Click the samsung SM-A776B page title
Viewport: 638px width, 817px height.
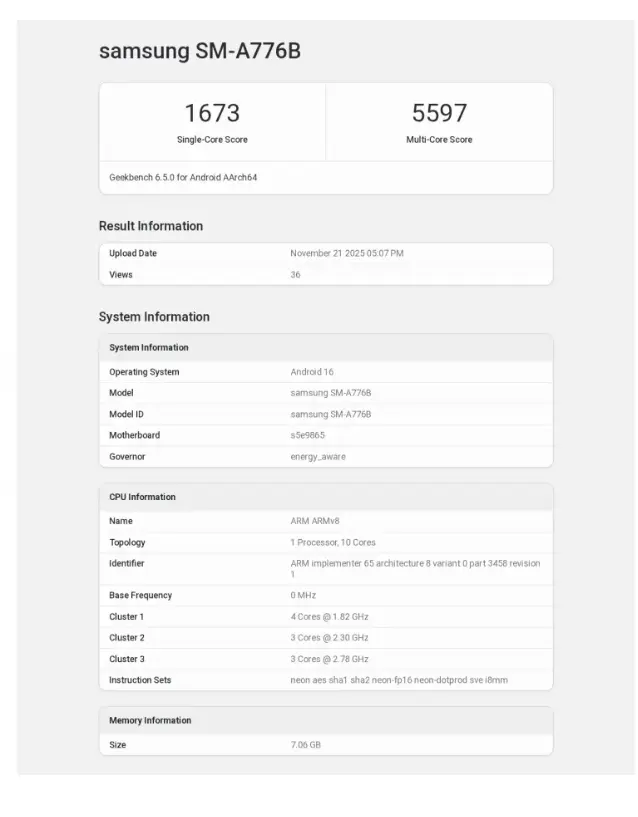[x=199, y=51]
